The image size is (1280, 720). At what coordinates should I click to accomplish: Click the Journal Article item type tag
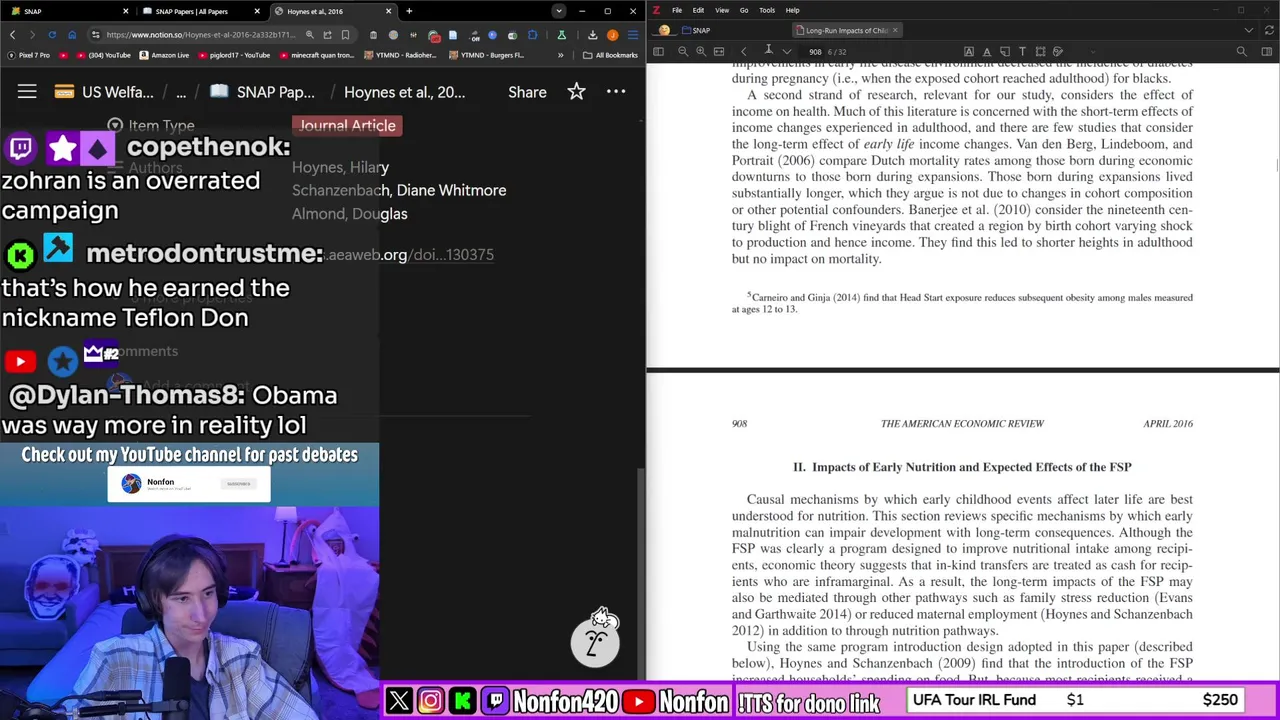347,125
